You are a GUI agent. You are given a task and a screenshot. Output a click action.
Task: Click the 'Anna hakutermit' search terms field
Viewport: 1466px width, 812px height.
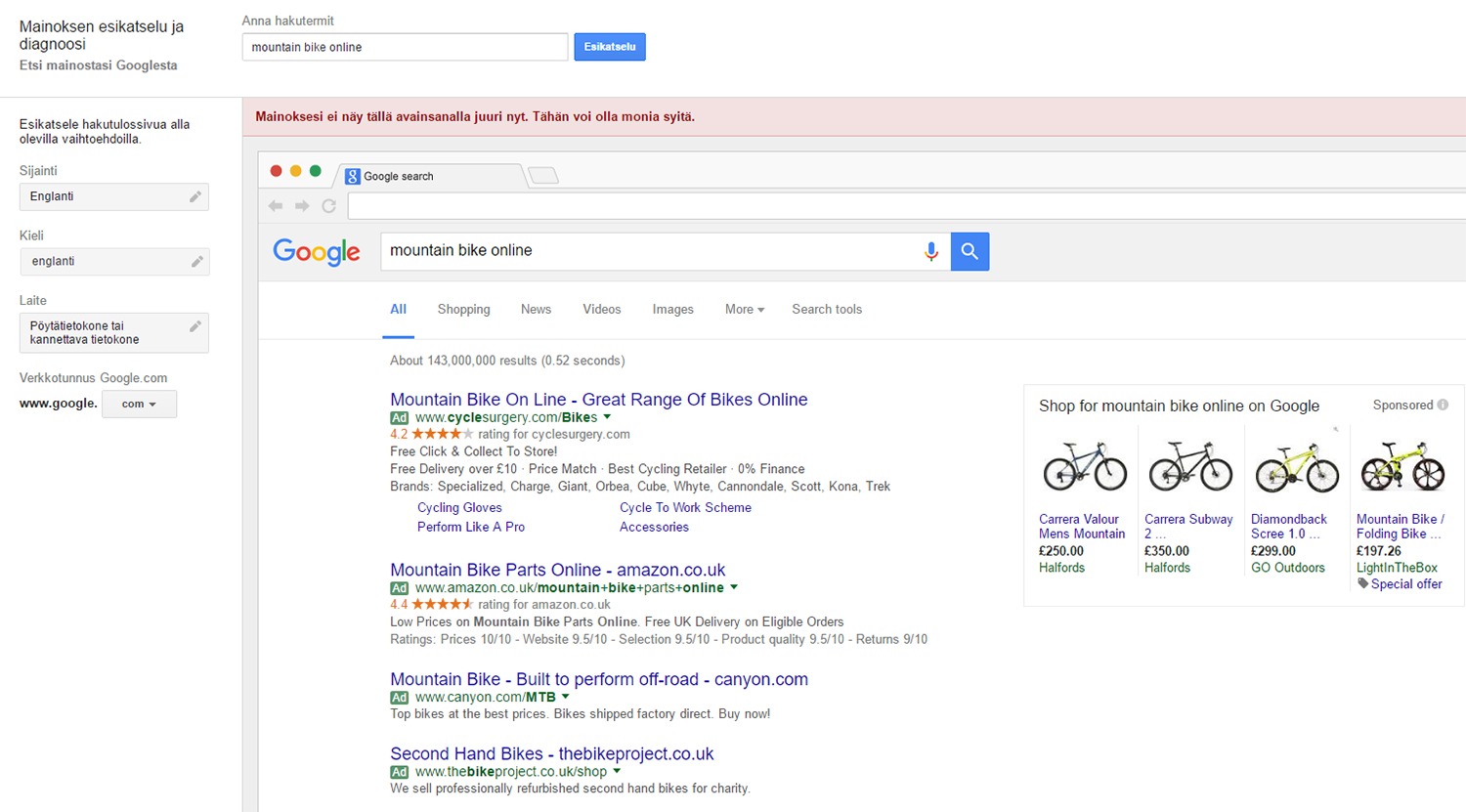[x=405, y=47]
